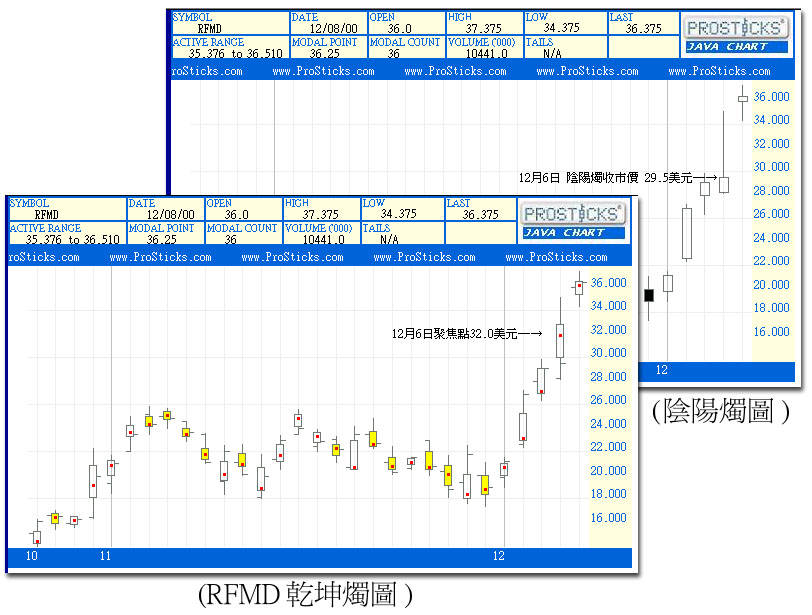Click the (RFMD 乾坤燭圖) caption below the front chart
The image size is (812, 615).
(305, 596)
